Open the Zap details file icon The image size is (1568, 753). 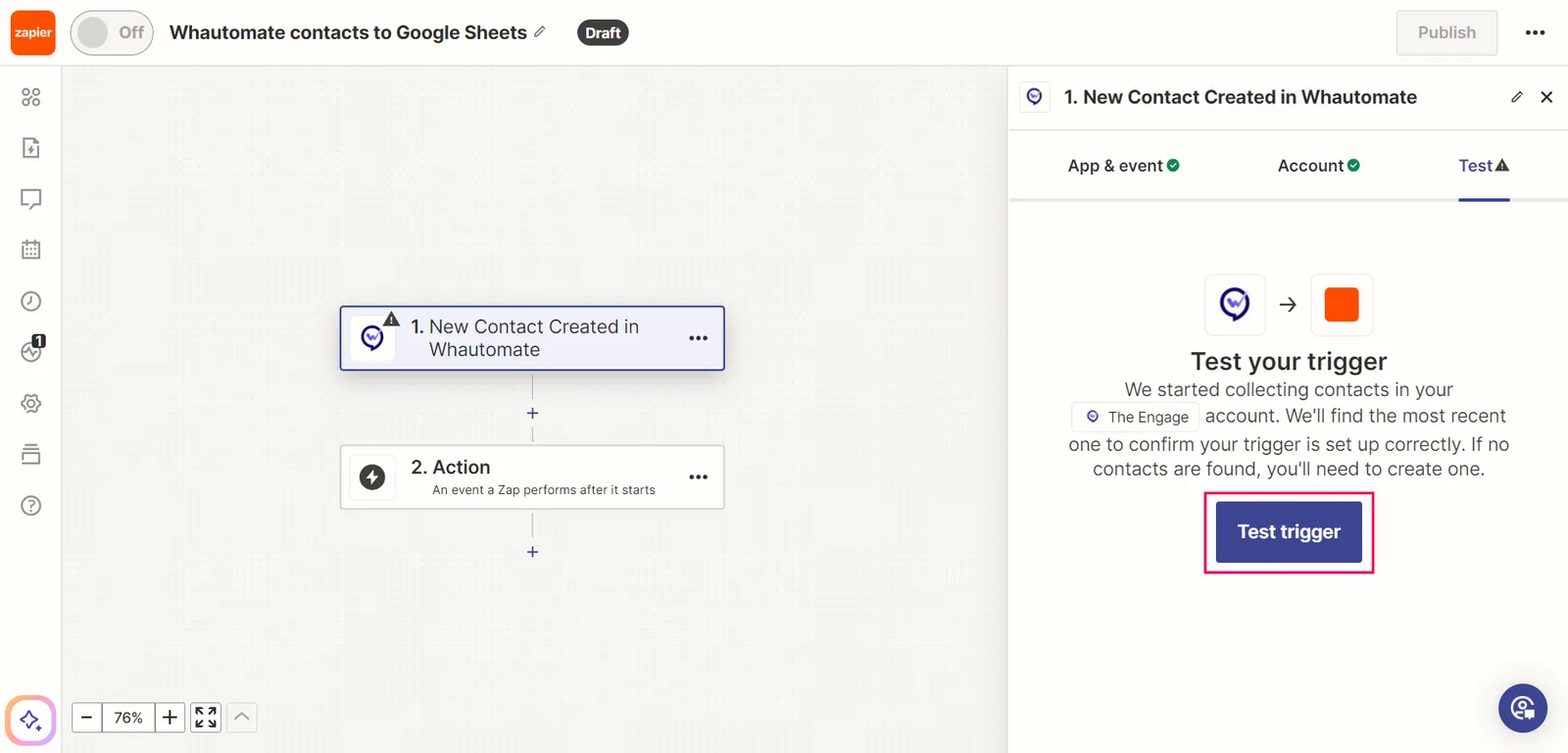pos(31,148)
